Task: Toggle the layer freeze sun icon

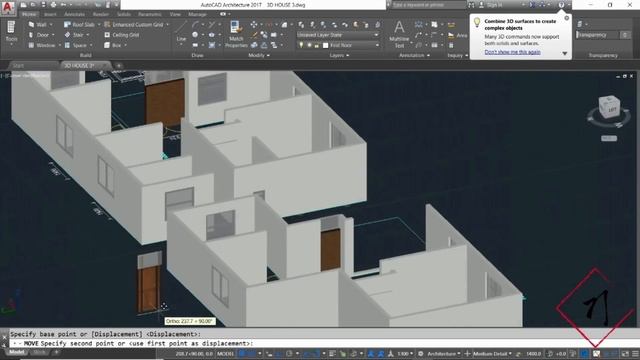Action: (x=309, y=45)
